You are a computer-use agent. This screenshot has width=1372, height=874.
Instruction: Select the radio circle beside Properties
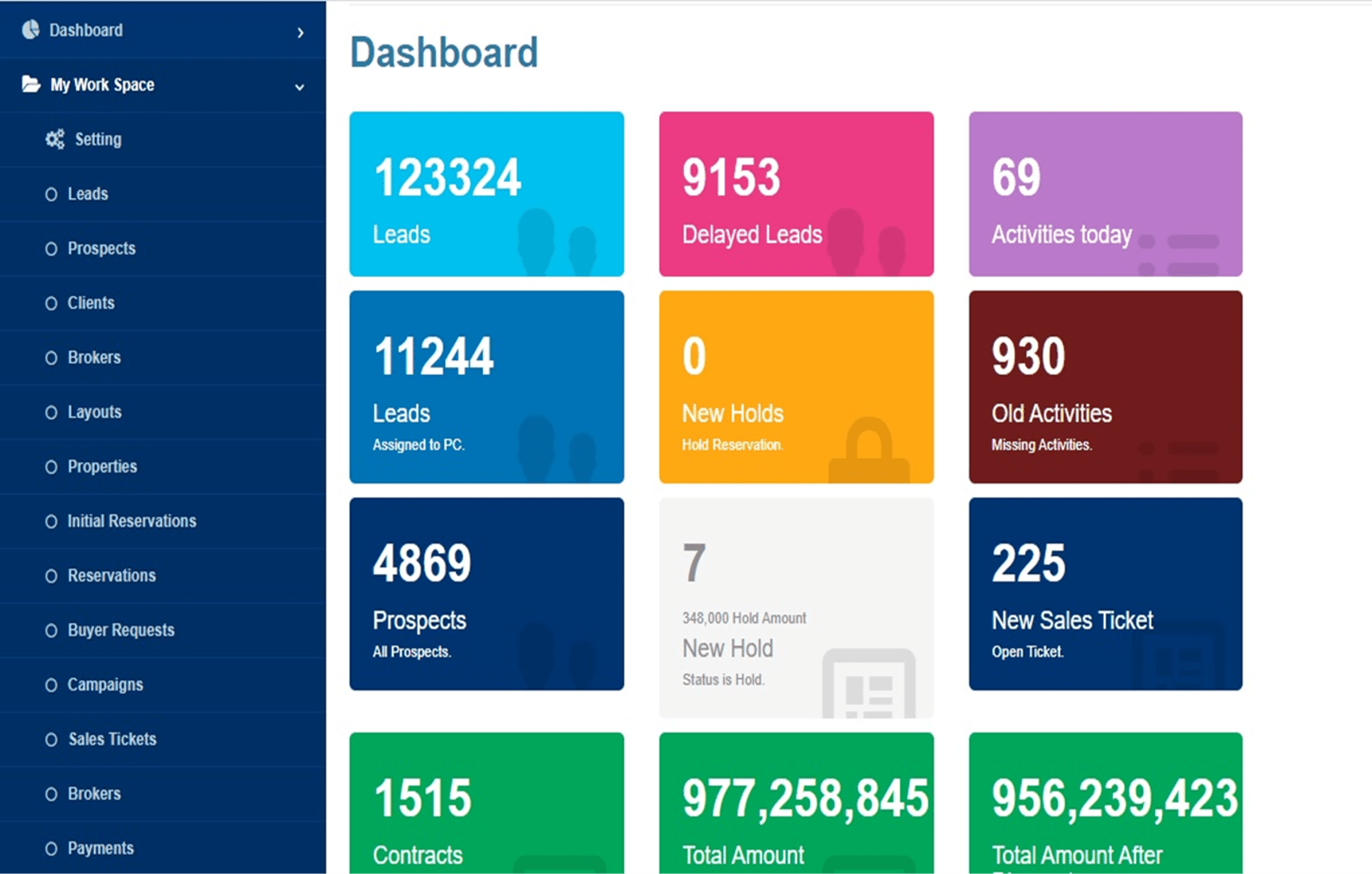[50, 466]
